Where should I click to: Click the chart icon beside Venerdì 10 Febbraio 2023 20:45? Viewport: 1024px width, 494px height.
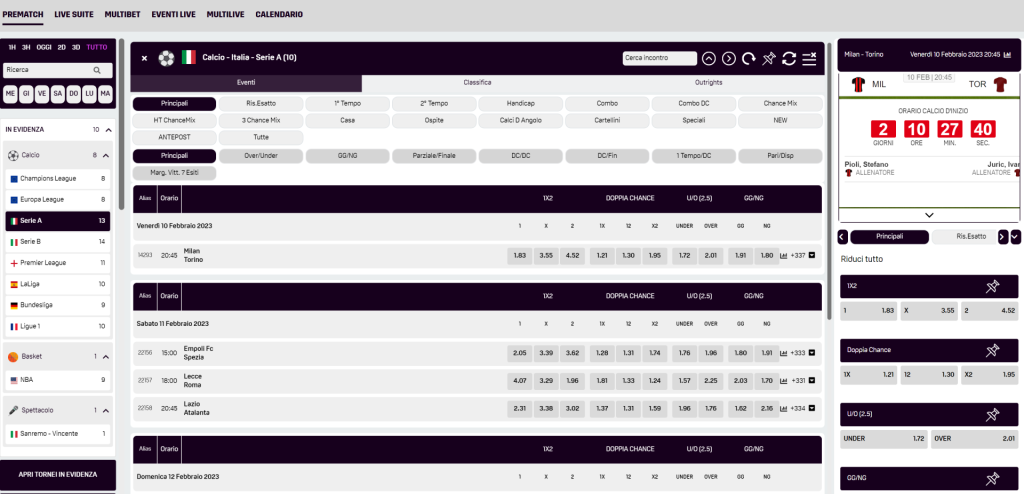point(1010,55)
